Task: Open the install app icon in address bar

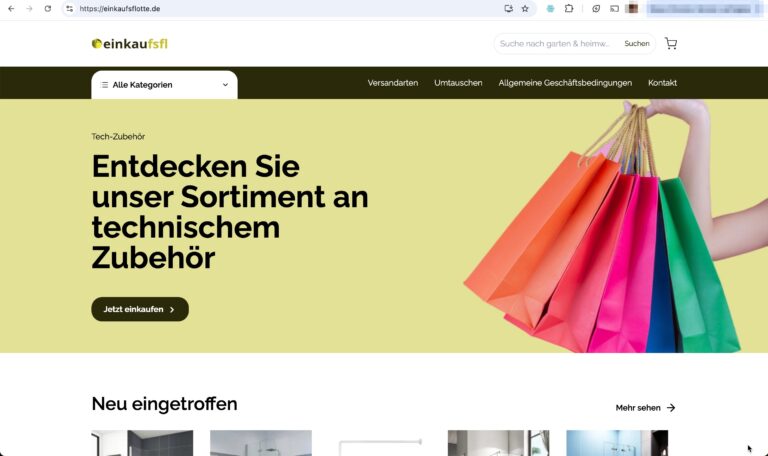Action: point(508,9)
